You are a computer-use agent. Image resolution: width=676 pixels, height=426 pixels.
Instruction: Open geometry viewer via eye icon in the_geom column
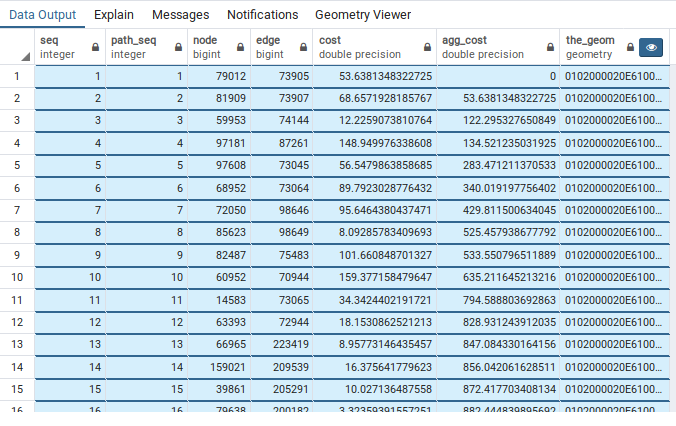point(651,47)
